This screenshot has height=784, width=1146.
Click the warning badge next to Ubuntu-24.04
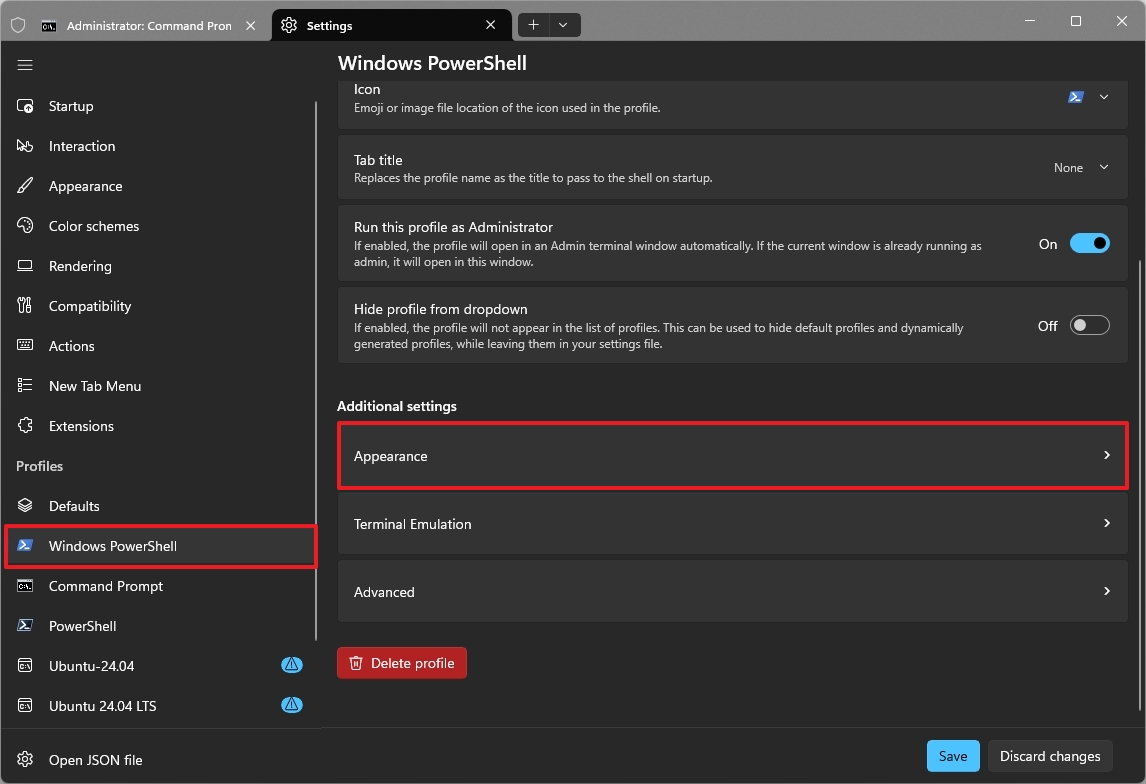[291, 665]
